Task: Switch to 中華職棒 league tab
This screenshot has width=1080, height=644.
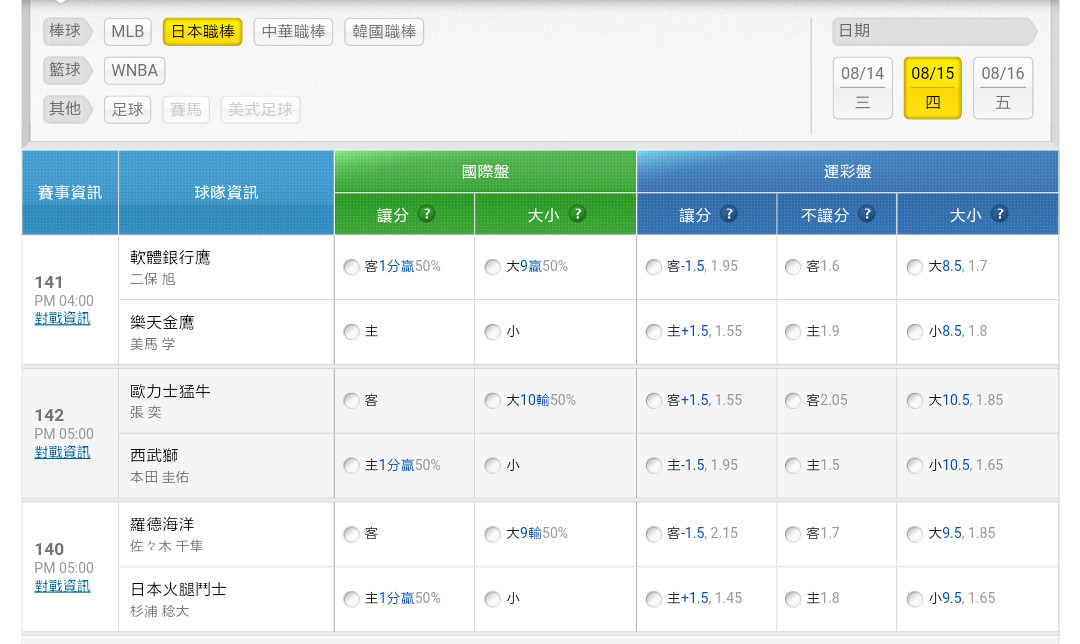Action: [x=293, y=32]
